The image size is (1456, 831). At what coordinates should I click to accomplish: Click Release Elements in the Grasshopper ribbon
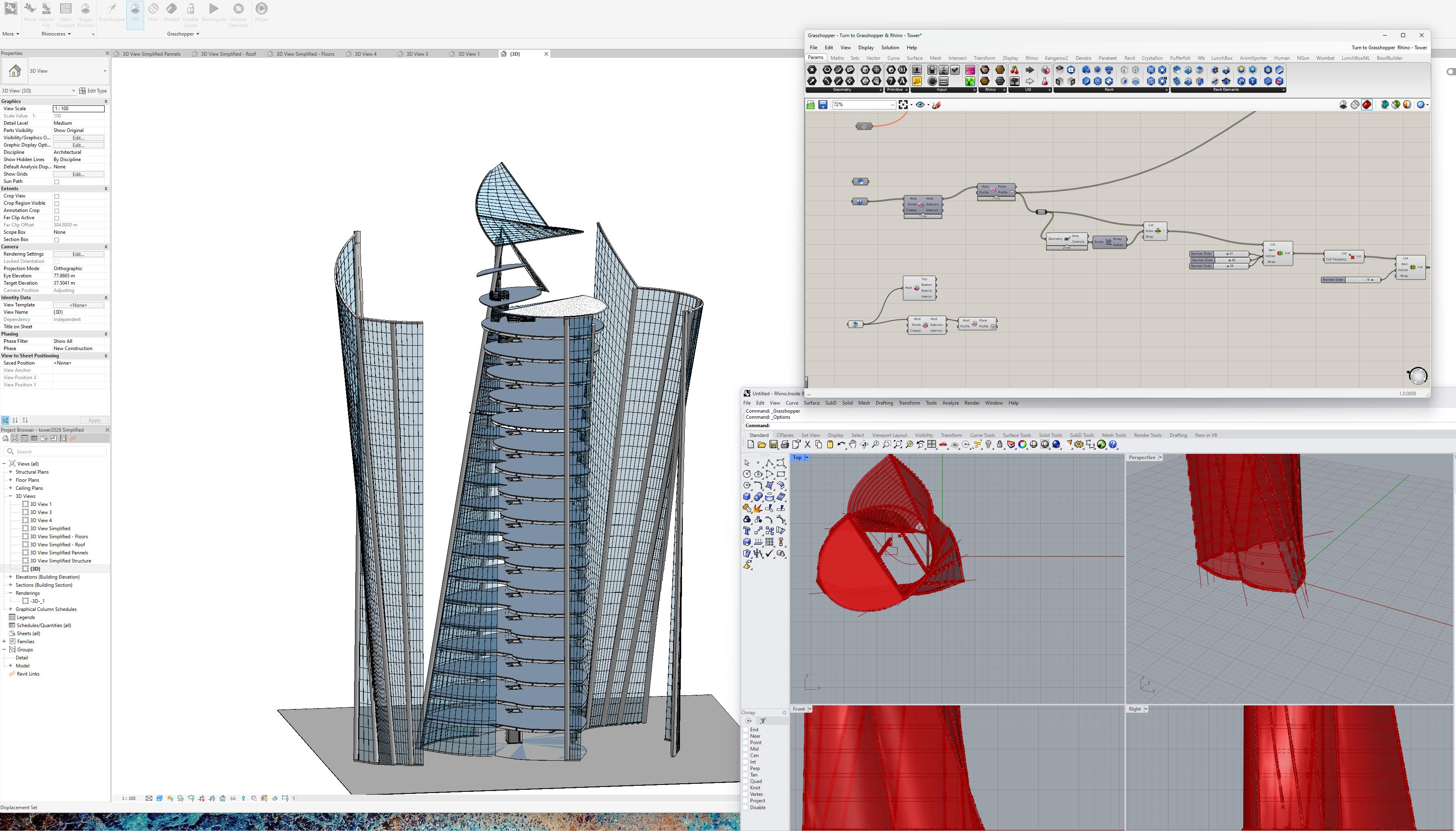239,9
